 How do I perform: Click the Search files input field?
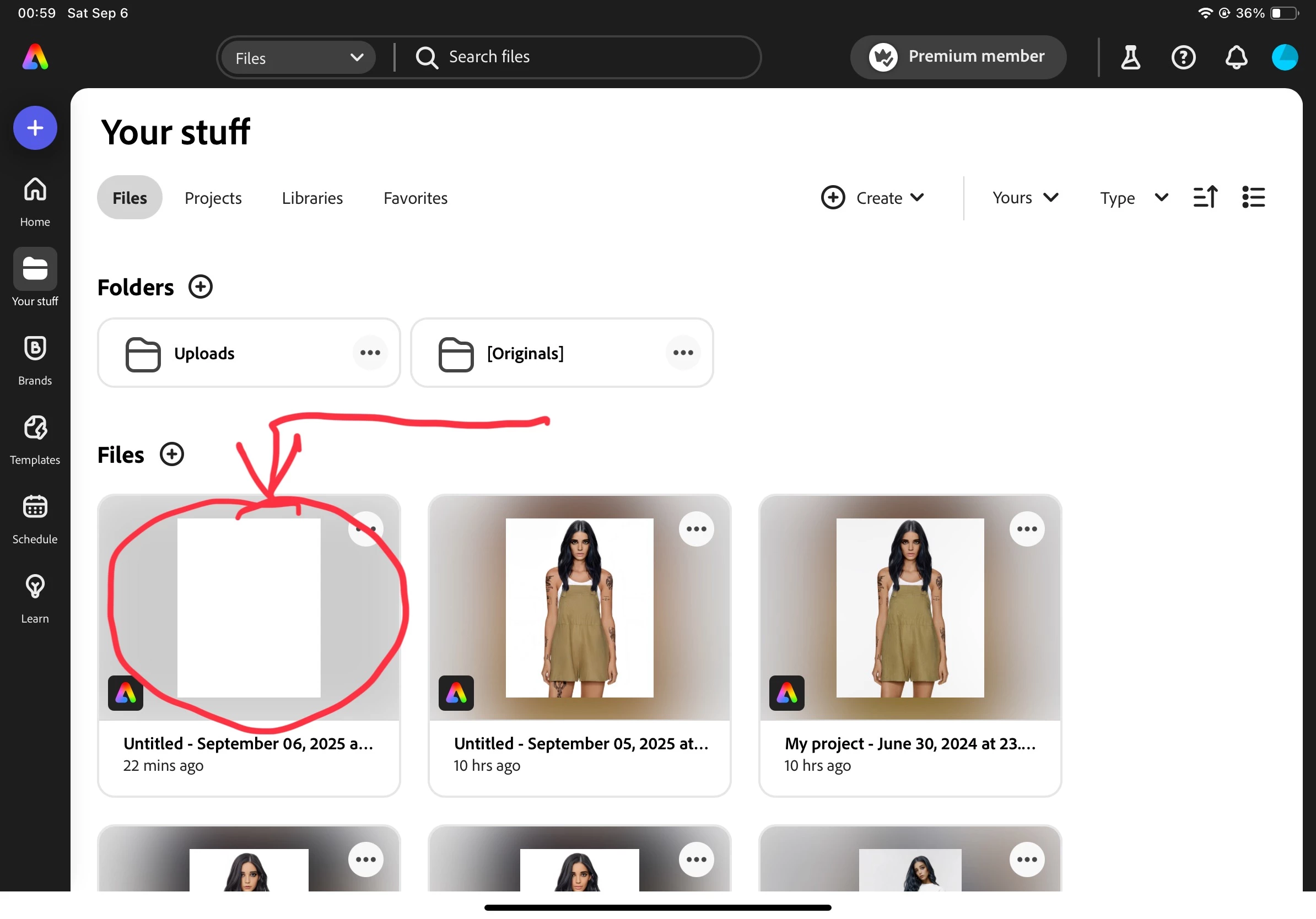(573, 57)
